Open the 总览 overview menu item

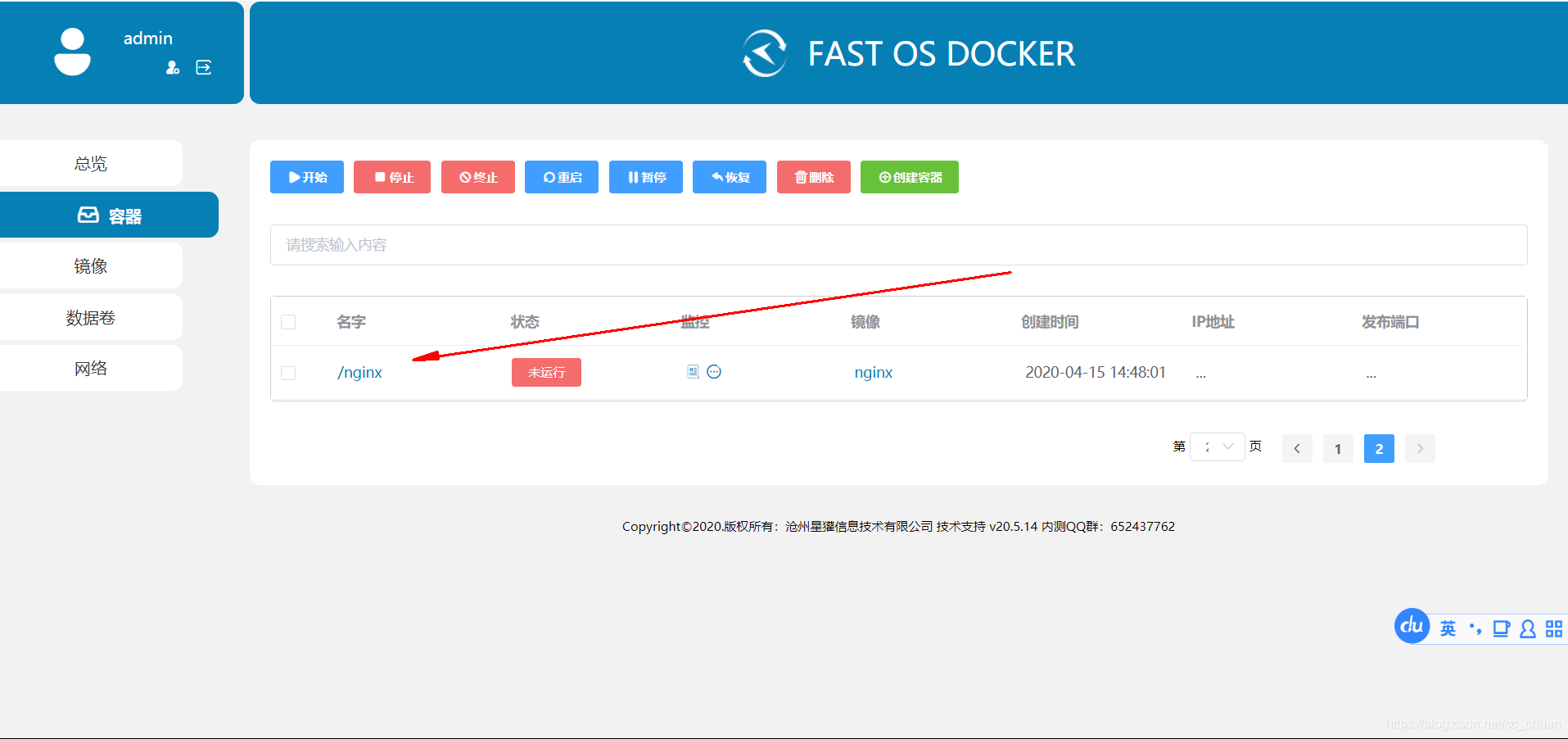91,163
